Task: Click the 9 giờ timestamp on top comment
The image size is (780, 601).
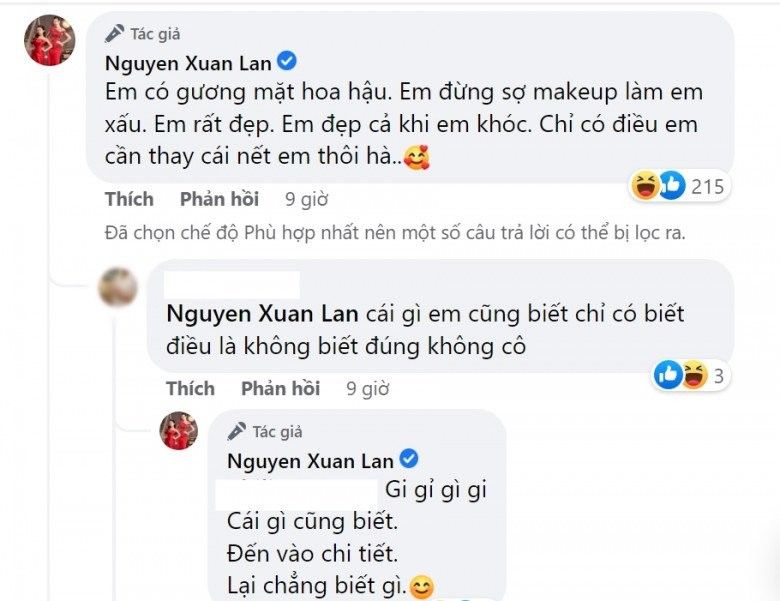Action: pos(306,200)
